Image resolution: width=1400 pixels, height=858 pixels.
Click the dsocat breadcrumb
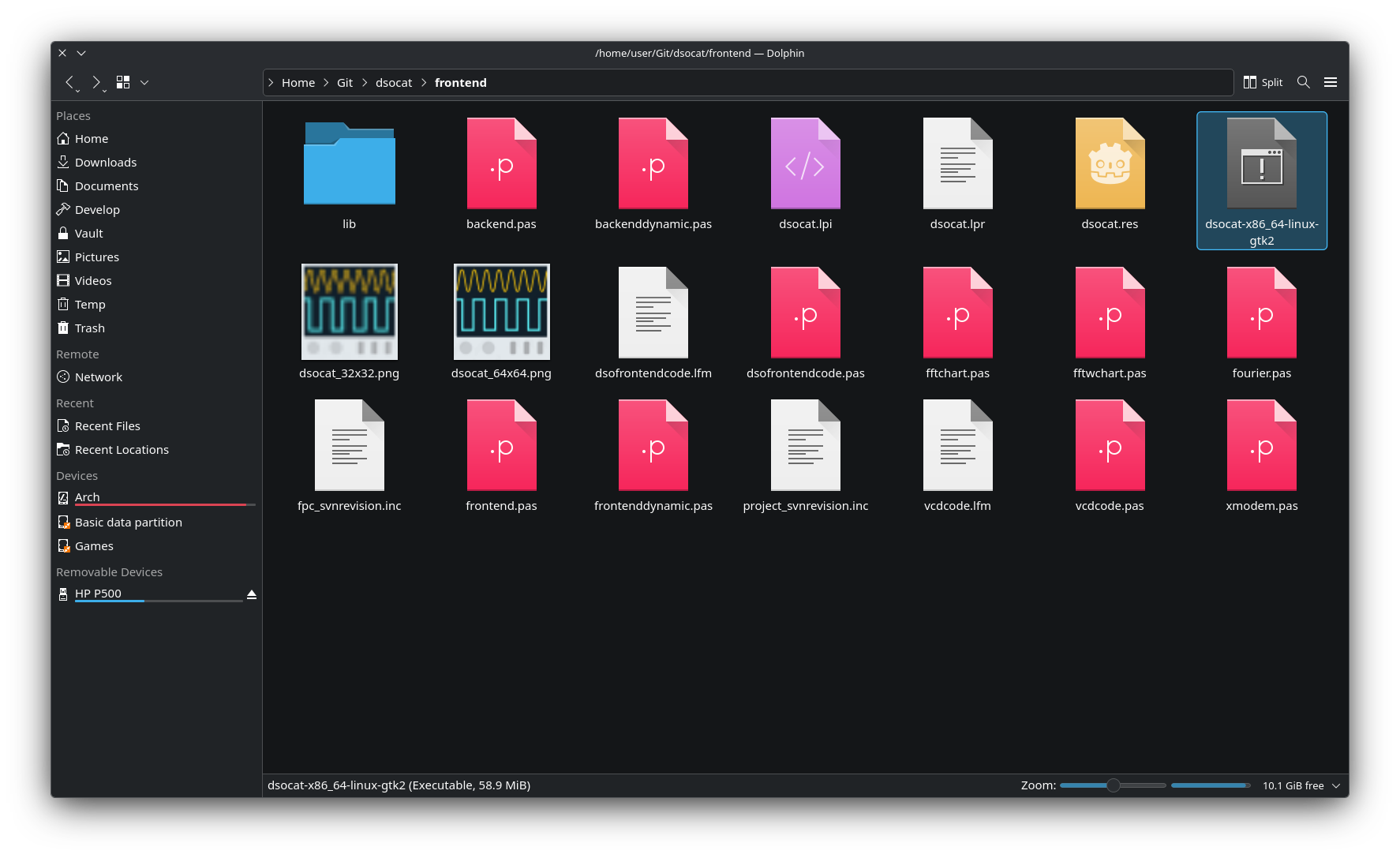point(394,83)
